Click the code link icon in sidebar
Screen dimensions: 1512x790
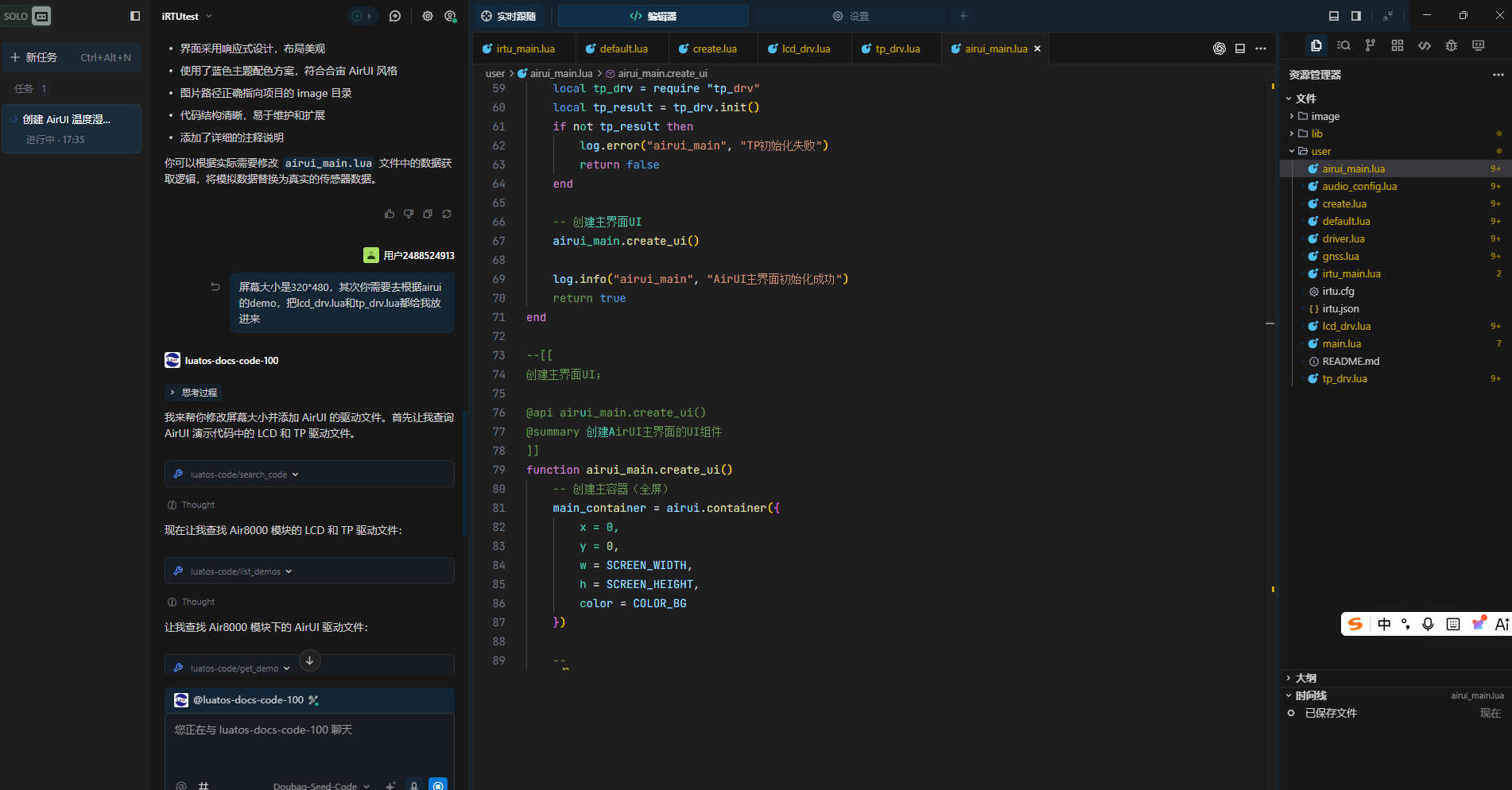[x=1425, y=45]
